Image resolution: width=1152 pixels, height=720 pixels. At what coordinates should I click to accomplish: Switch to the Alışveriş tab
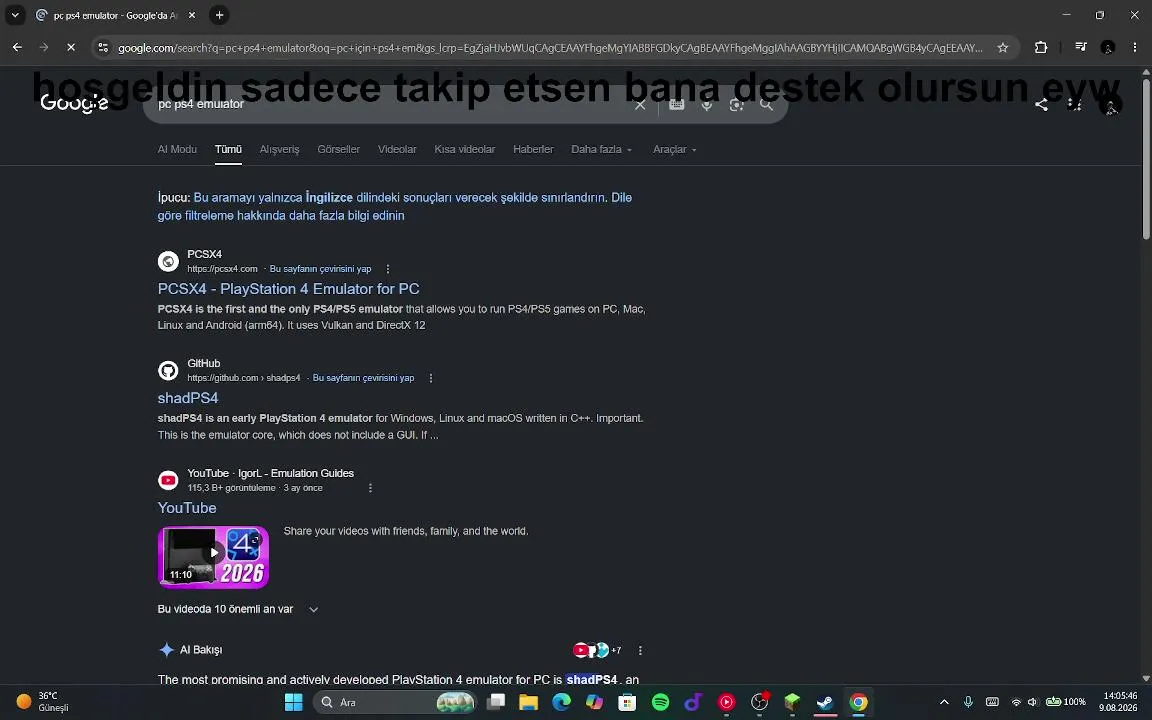tap(279, 149)
